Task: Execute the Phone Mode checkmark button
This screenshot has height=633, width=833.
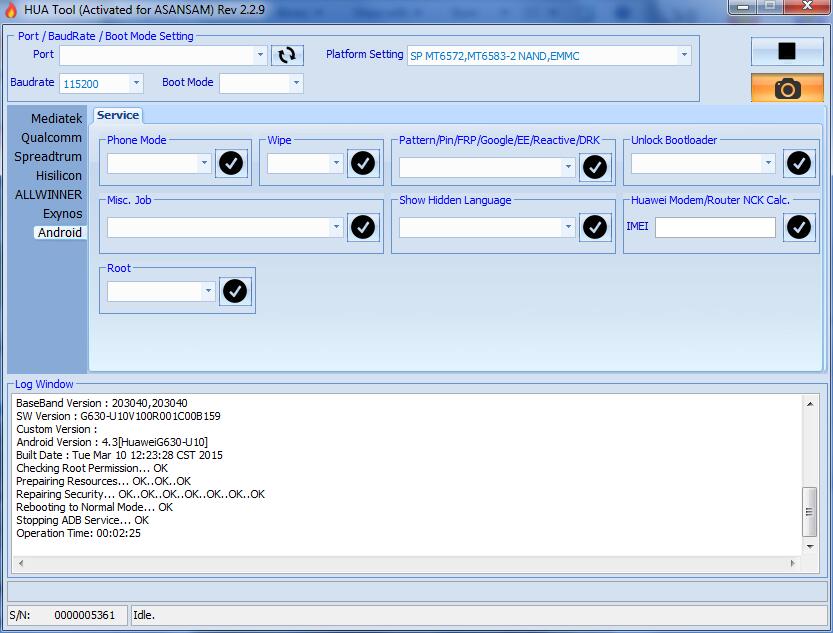Action: click(x=231, y=163)
